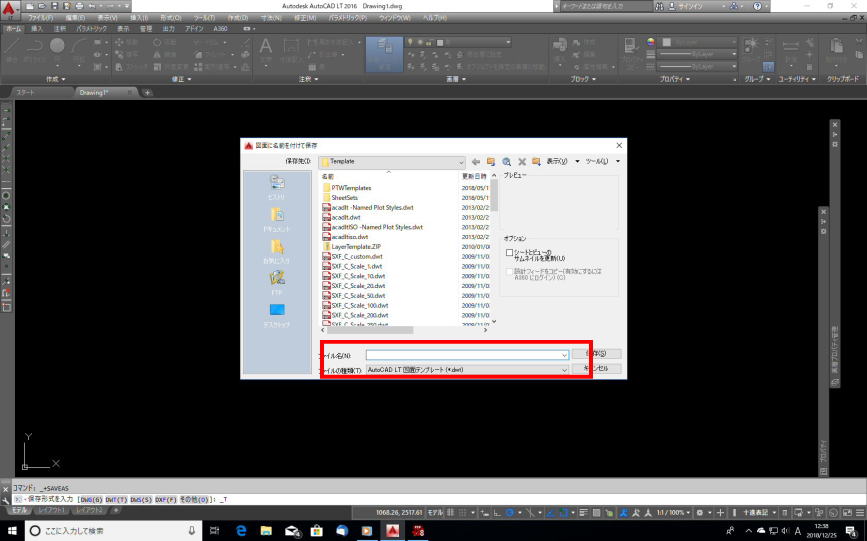Open File Explorer from the taskbar

tap(267, 531)
